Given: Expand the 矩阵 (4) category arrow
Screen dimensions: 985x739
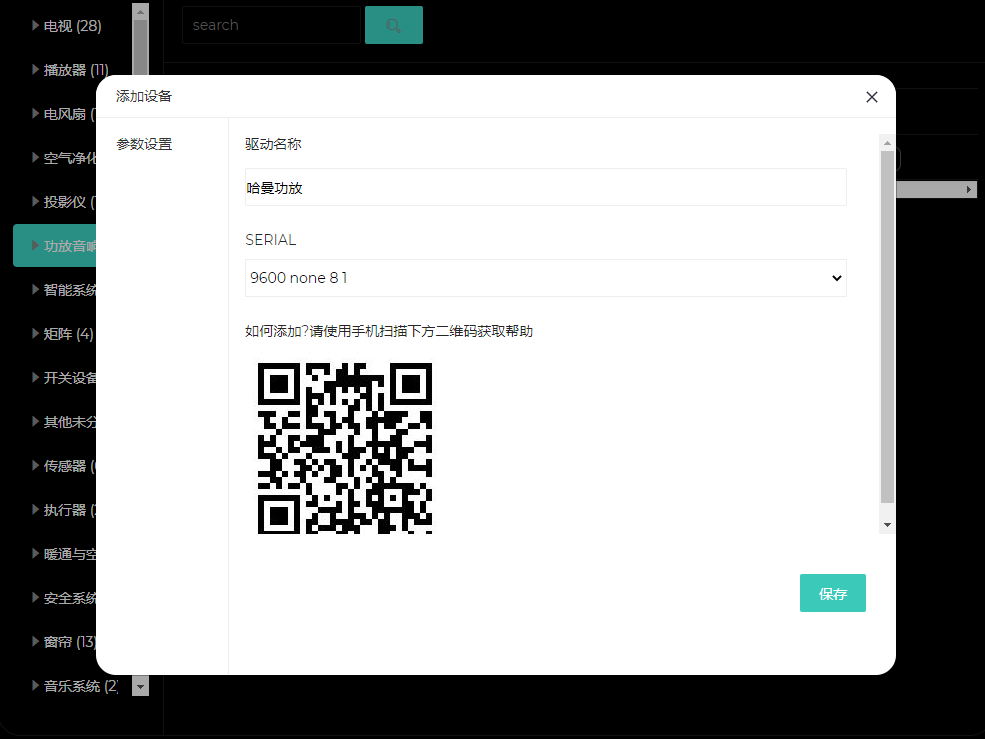Looking at the screenshot, I should 35,333.
